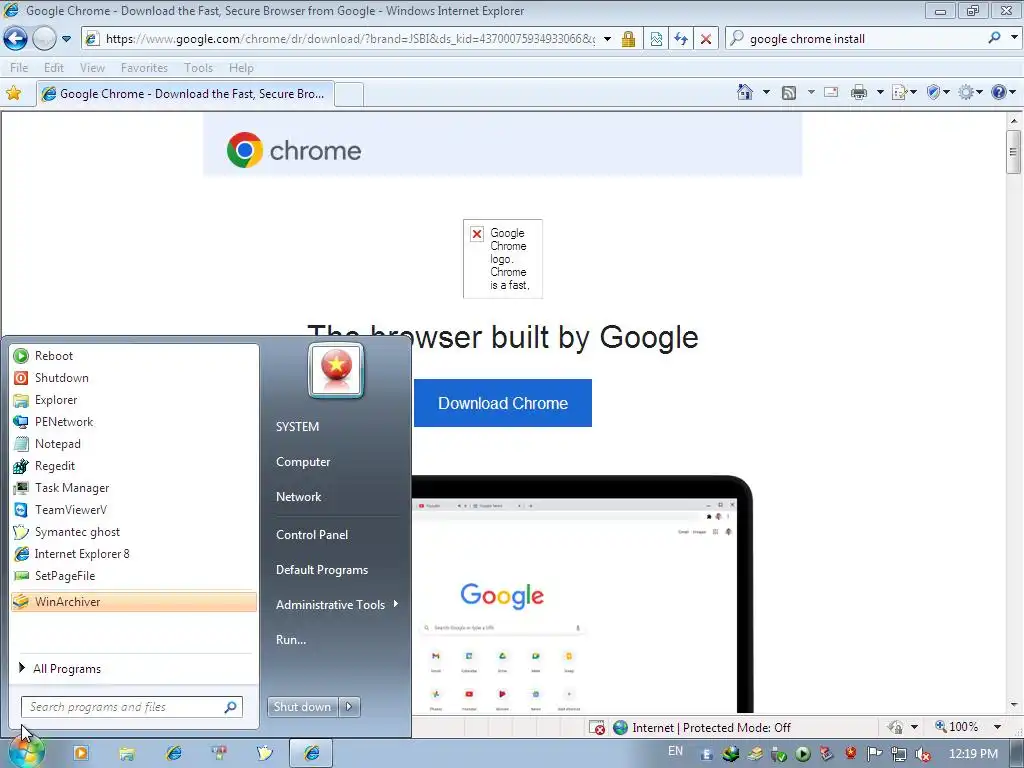This screenshot has height=768, width=1024.
Task: Expand the Print options dropdown arrow
Action: pos(880,92)
